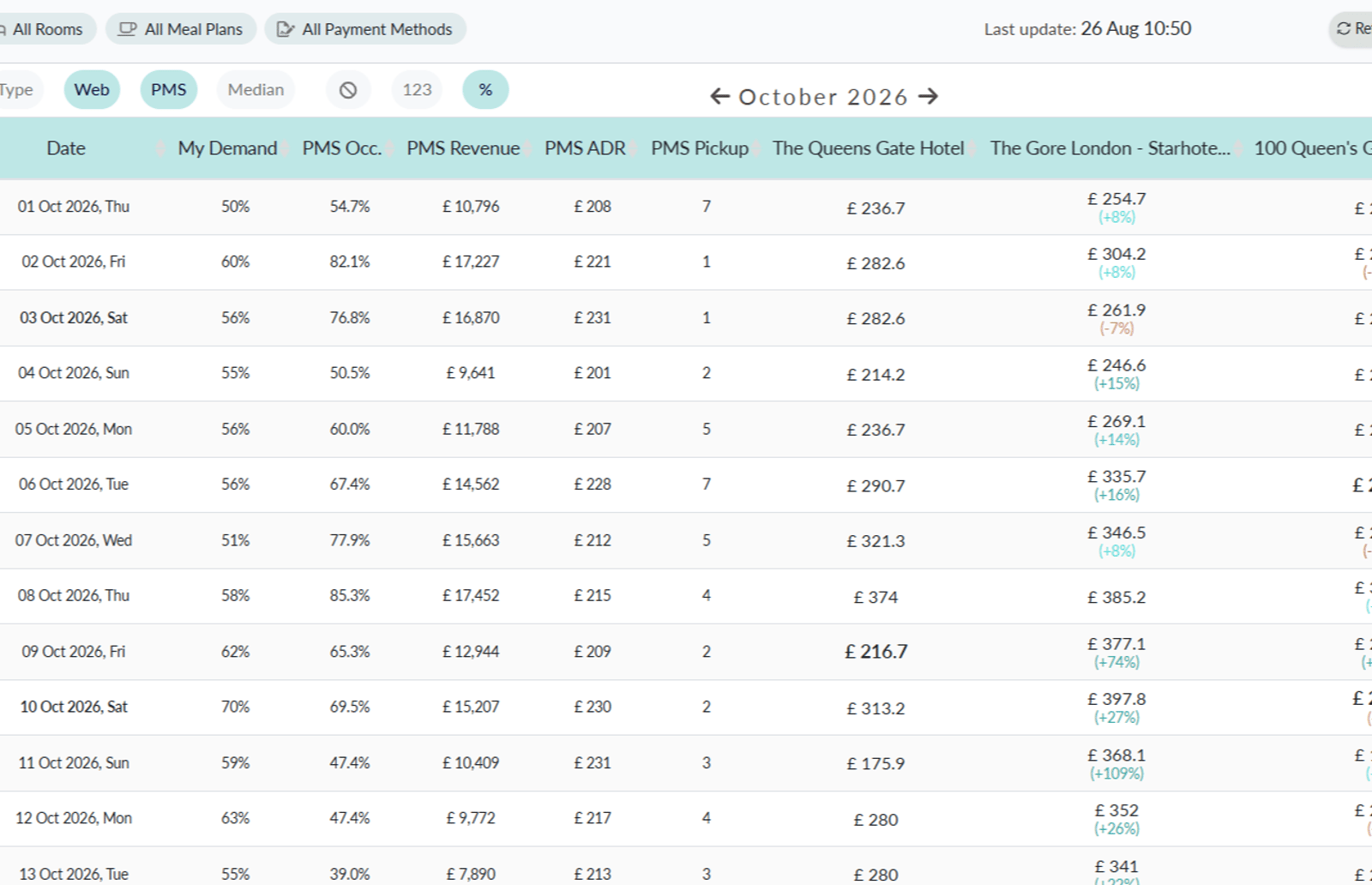Select the 10 Oct 2026, Sat row date

tap(74, 707)
